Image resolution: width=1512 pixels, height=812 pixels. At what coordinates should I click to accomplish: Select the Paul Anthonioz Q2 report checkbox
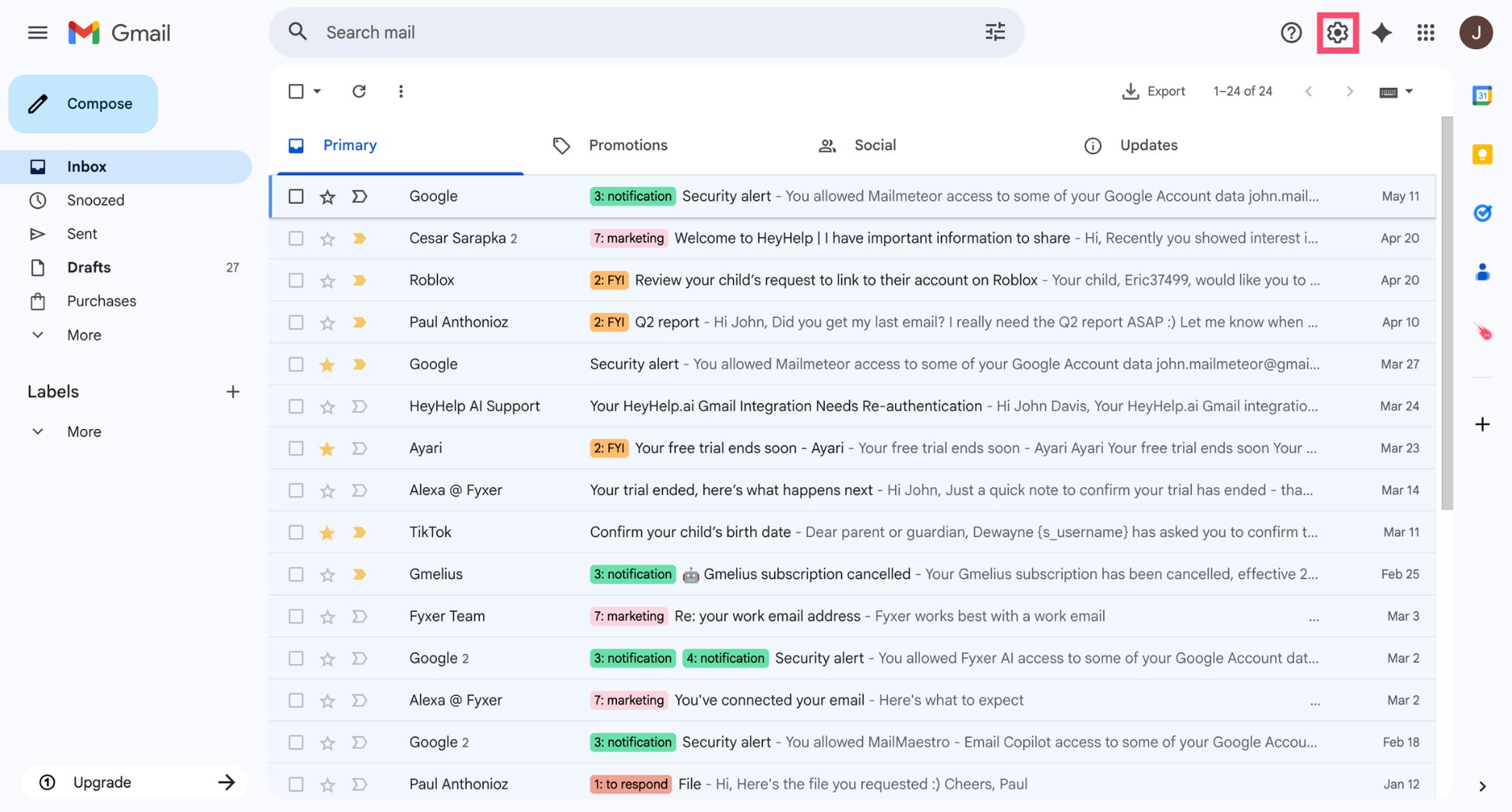click(x=296, y=322)
